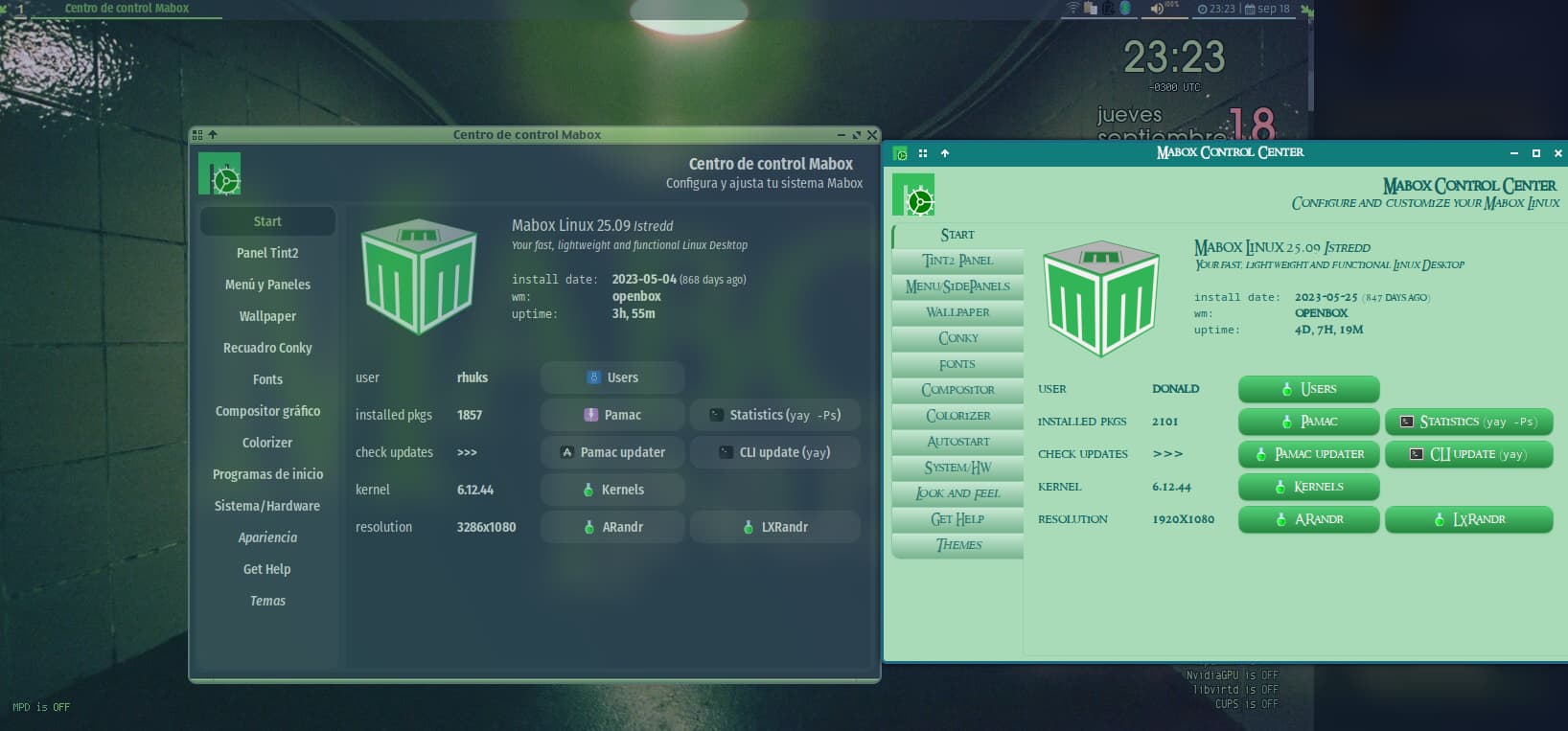
Task: Click the up-arrow icon in the English window titlebar
Action: [945, 153]
